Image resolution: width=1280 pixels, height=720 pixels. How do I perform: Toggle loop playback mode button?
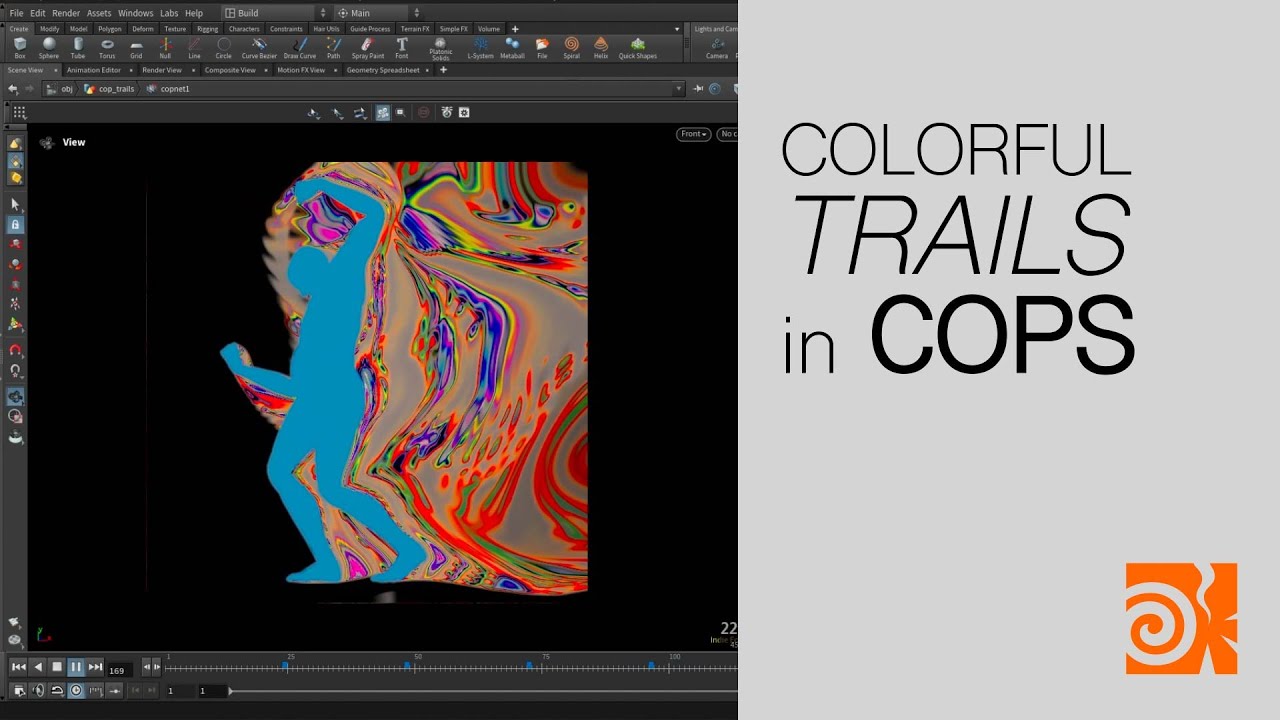pyautogui.click(x=57, y=690)
